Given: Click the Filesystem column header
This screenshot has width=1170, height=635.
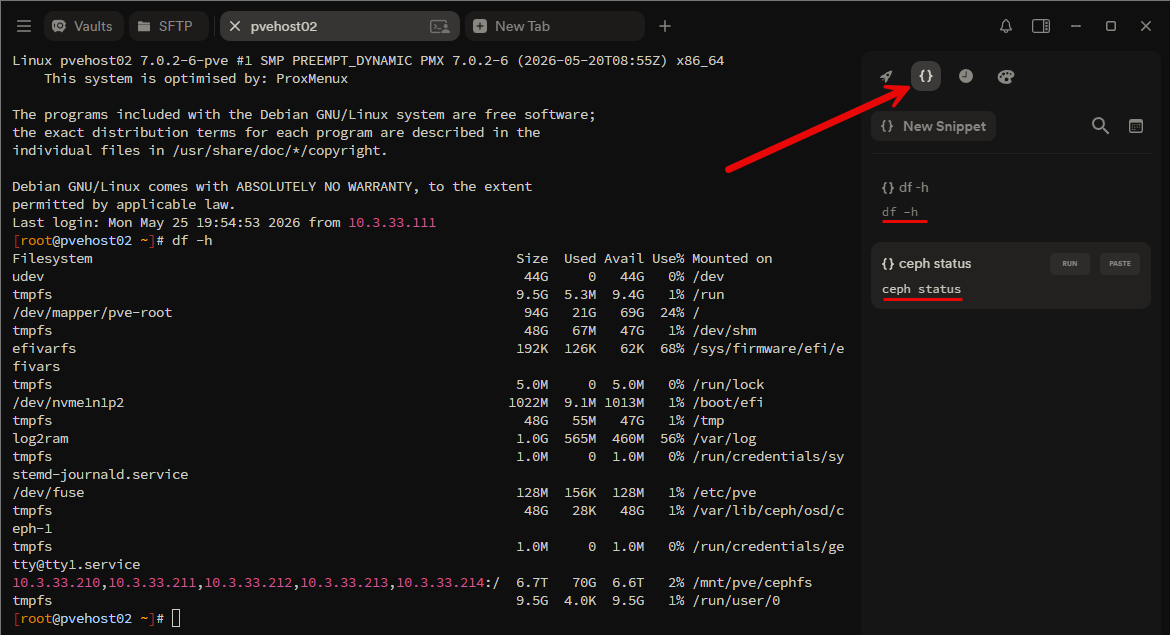Looking at the screenshot, I should pyautogui.click(x=52, y=258).
